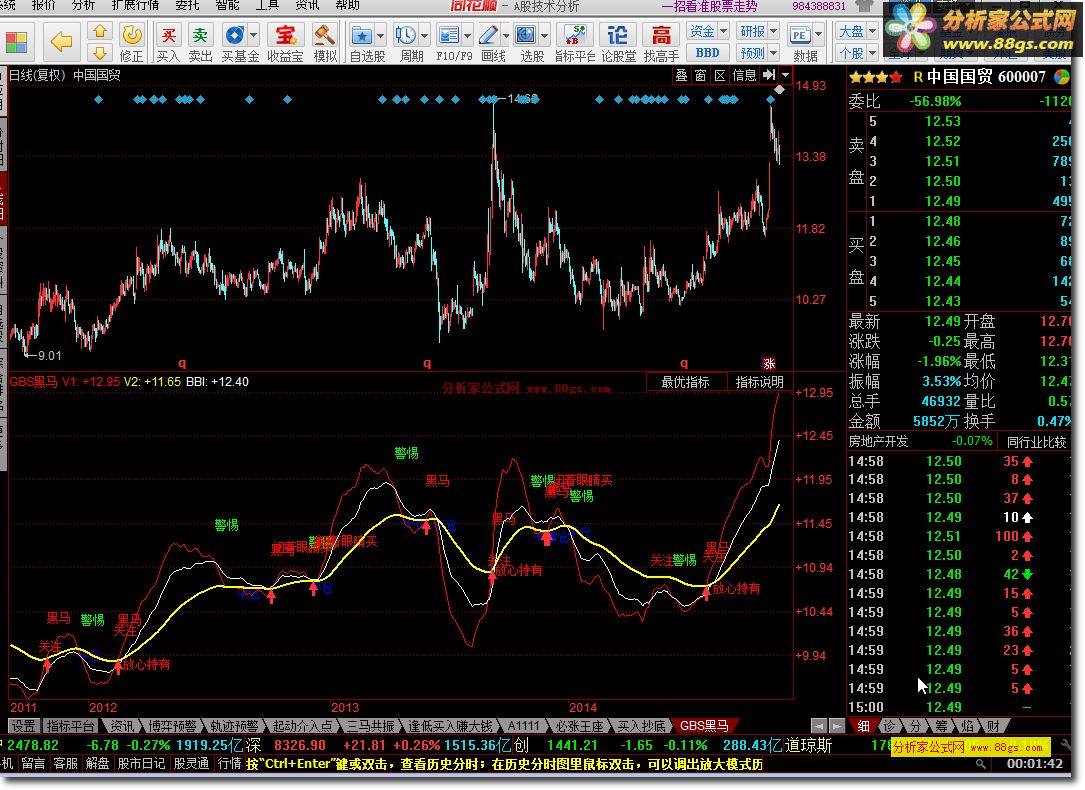Open the 自选股 star folder icon
1085x790 pixels.
[x=362, y=35]
